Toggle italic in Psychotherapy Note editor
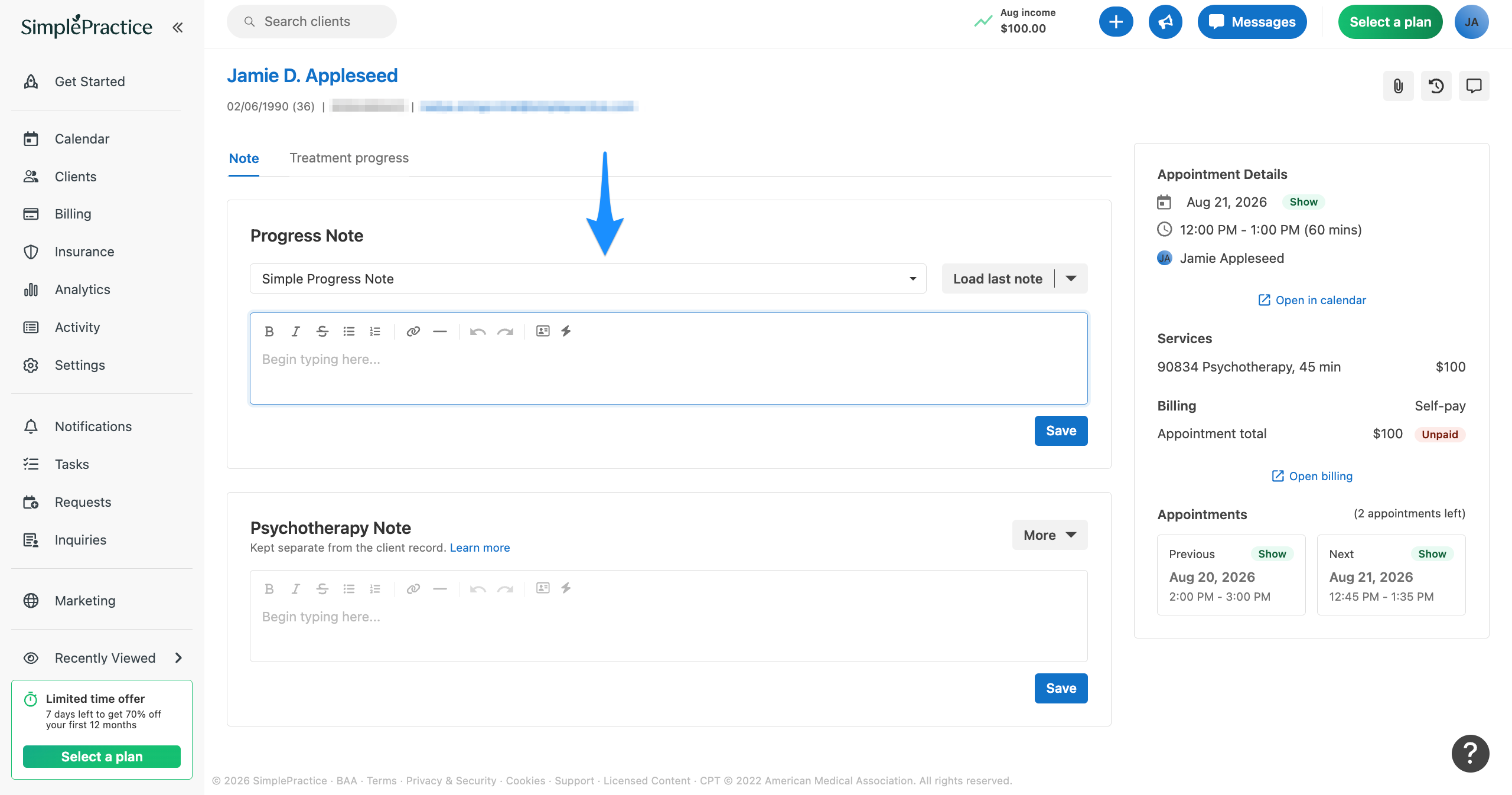This screenshot has width=1512, height=795. tap(295, 588)
